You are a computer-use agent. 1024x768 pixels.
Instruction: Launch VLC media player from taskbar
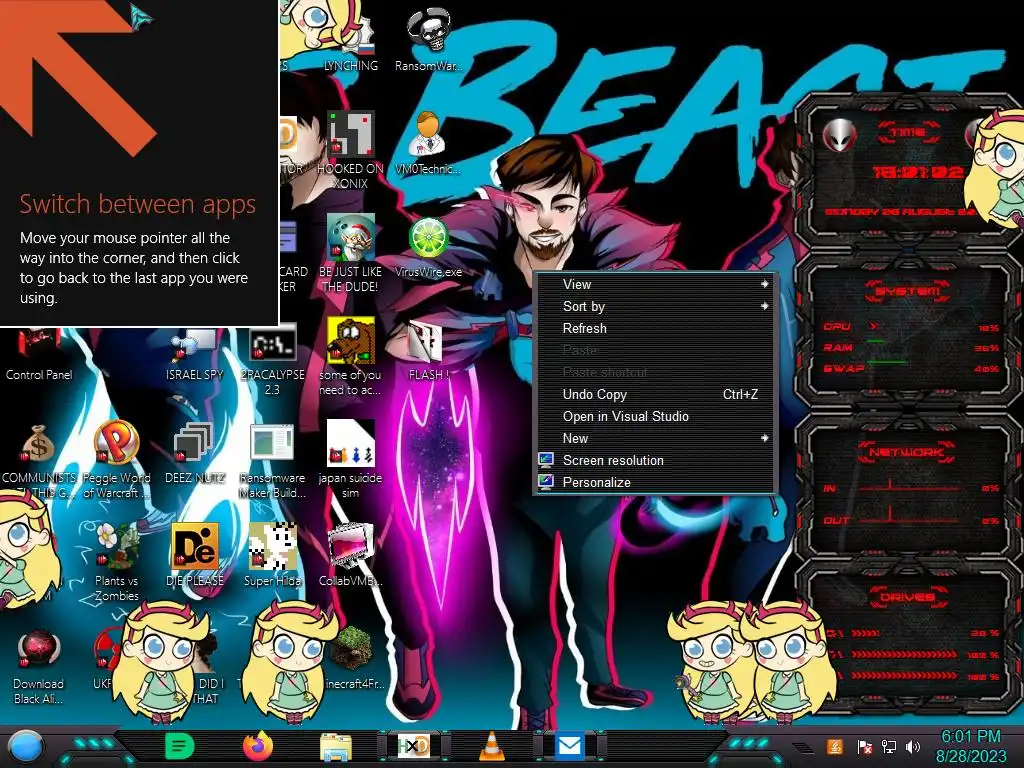[x=492, y=746]
